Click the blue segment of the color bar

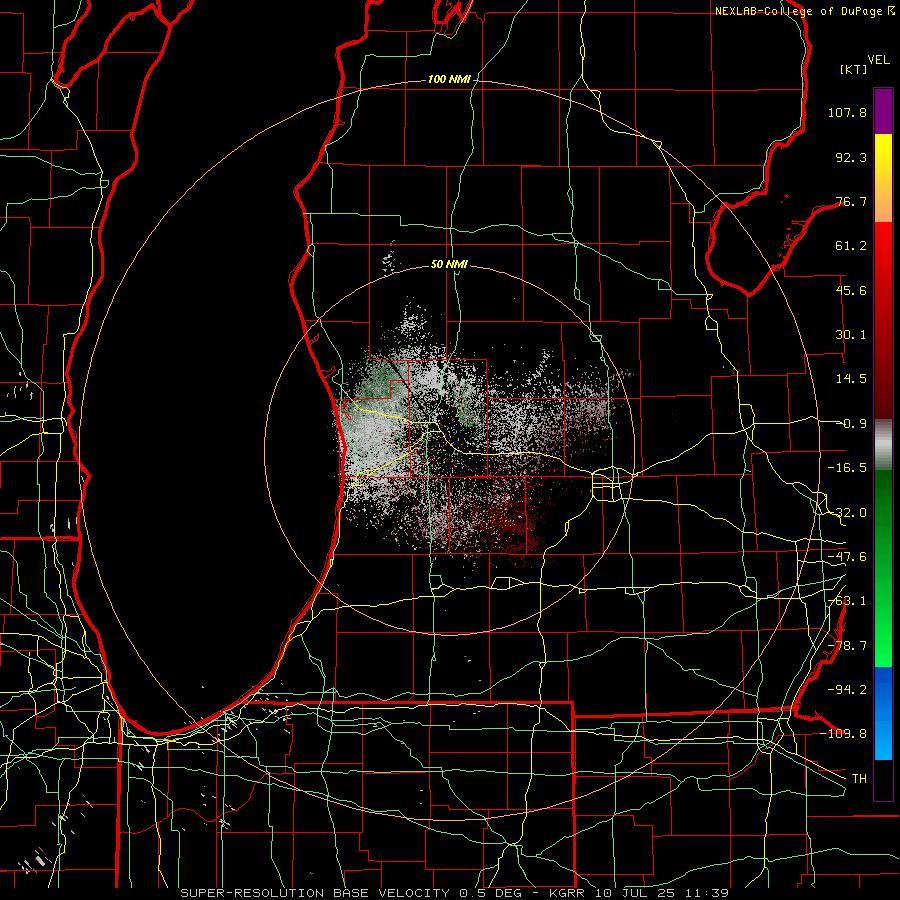coord(883,713)
